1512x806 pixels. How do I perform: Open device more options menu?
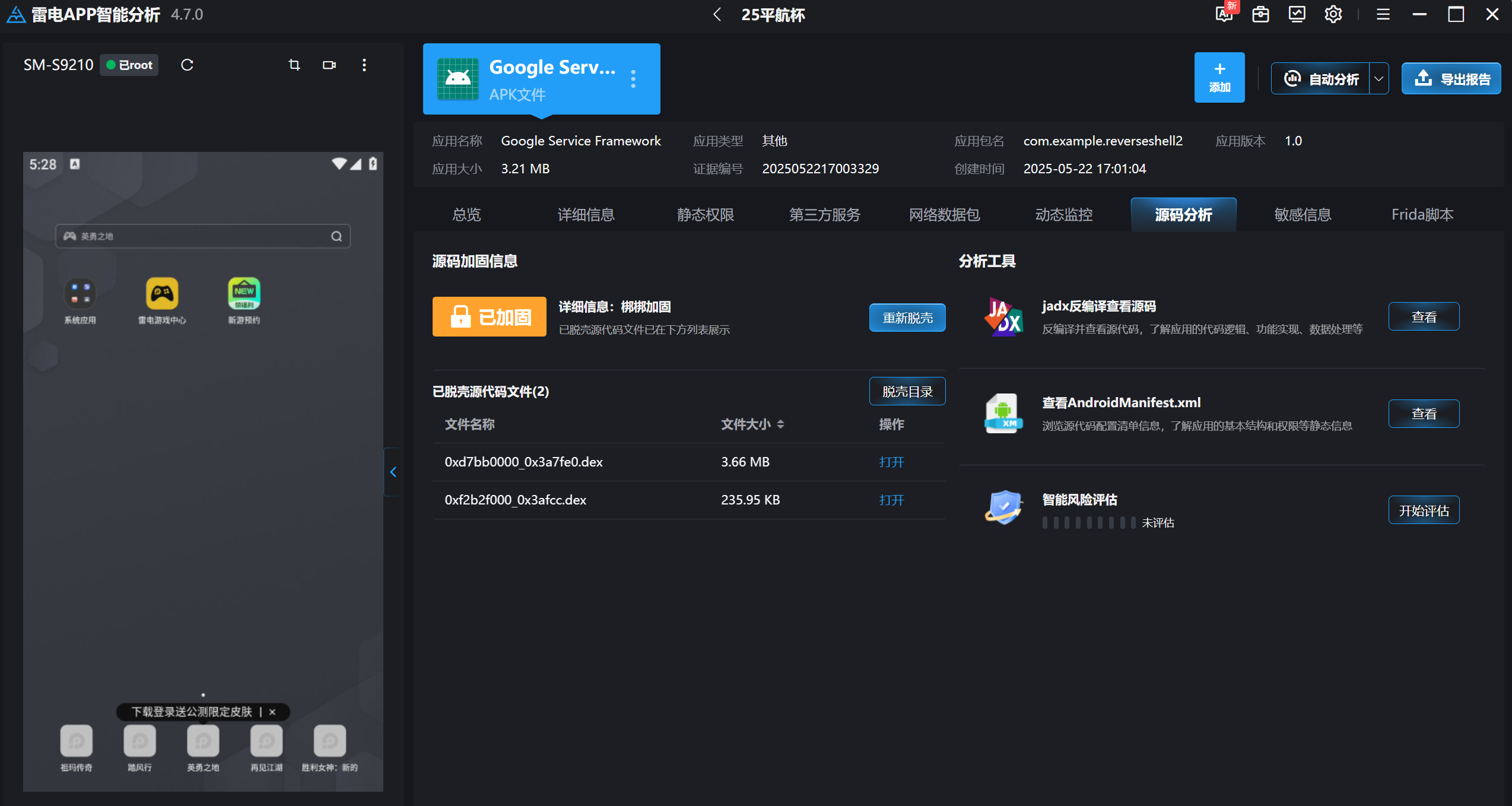pos(364,65)
